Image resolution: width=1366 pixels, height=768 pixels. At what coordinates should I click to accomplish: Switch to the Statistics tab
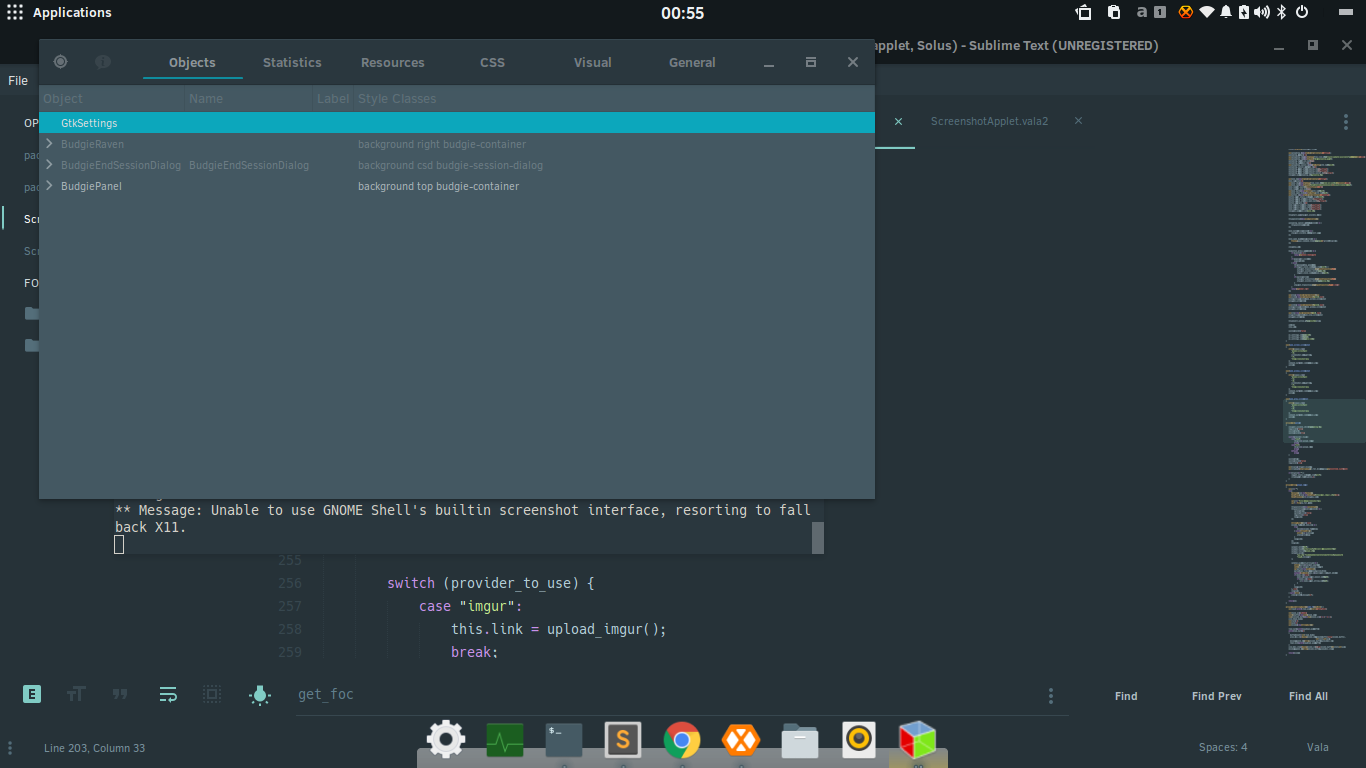292,62
